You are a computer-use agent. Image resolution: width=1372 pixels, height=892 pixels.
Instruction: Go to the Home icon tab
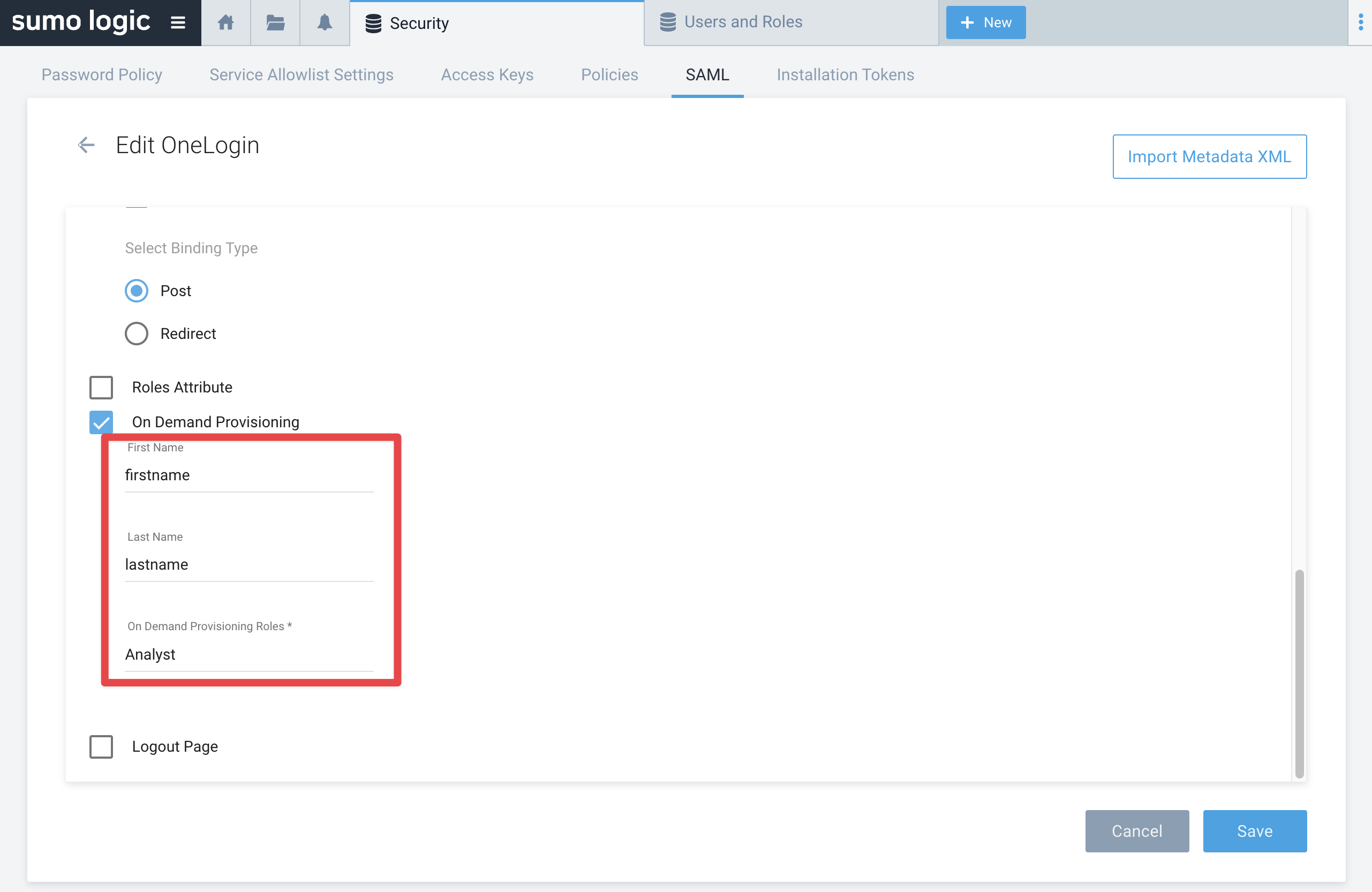[225, 22]
